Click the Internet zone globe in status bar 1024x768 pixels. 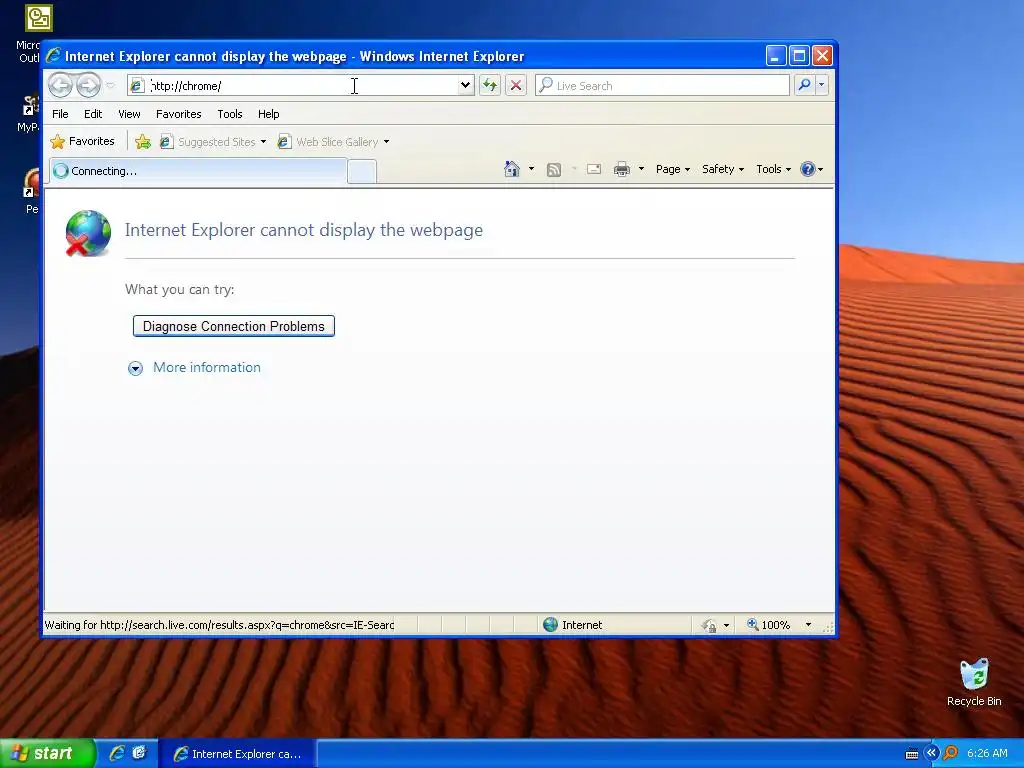point(551,625)
